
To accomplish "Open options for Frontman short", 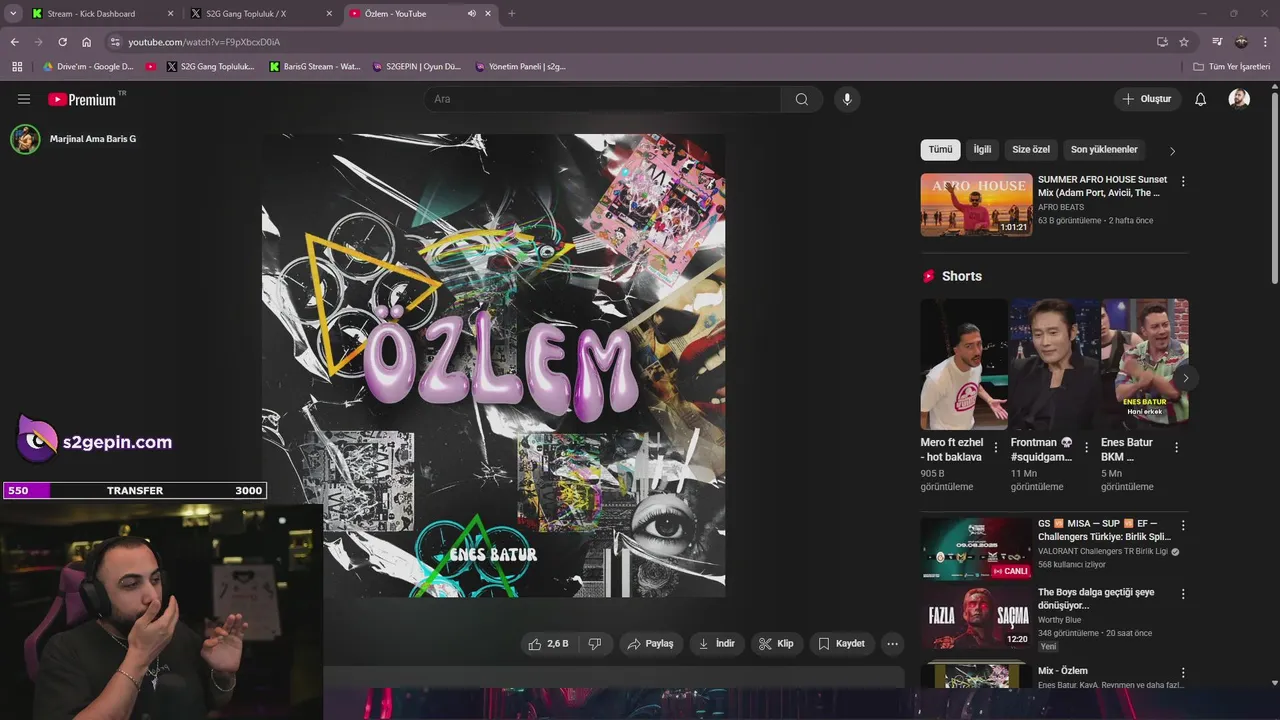I will coord(1086,448).
